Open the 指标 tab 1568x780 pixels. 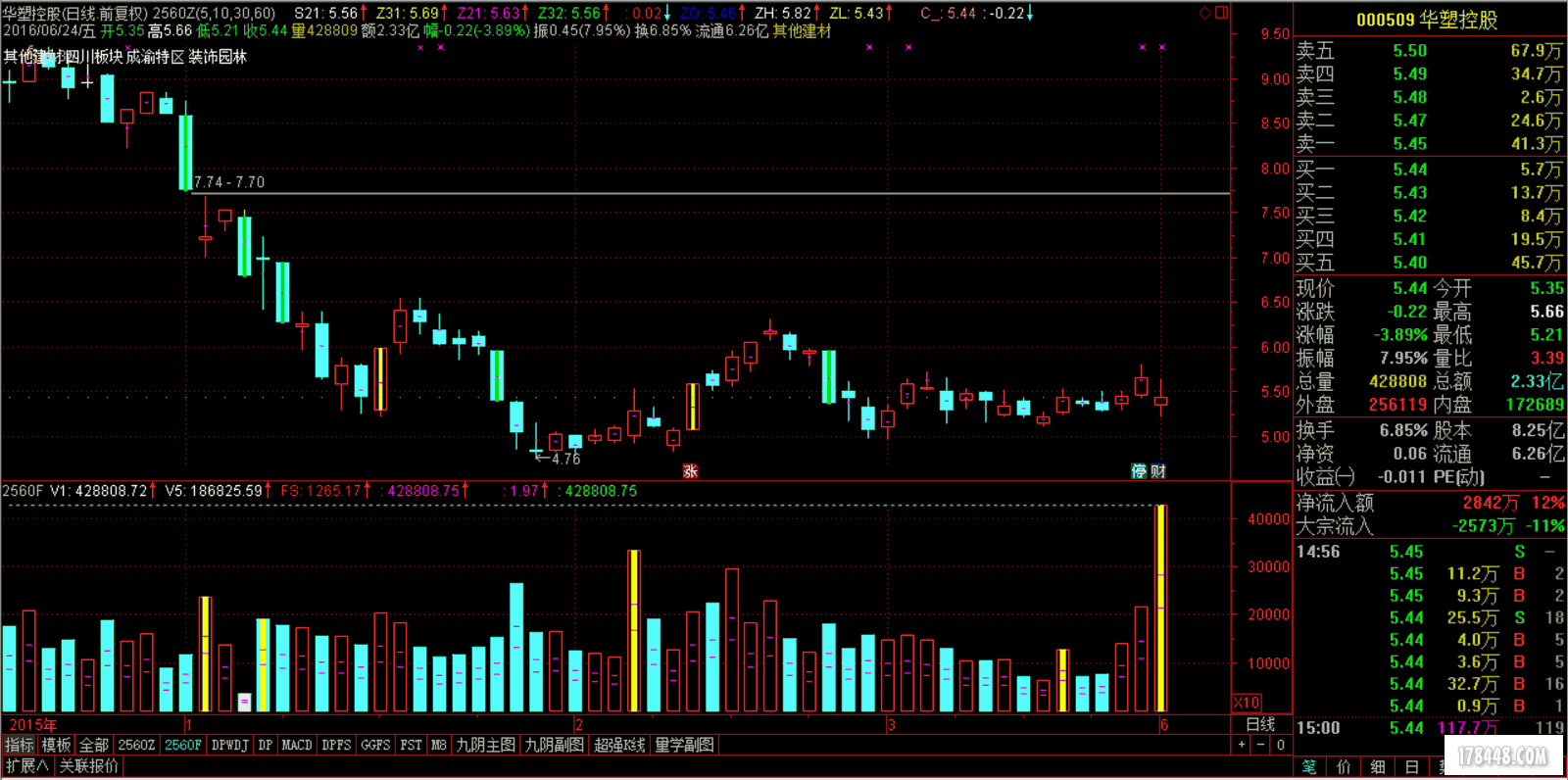pyautogui.click(x=19, y=745)
